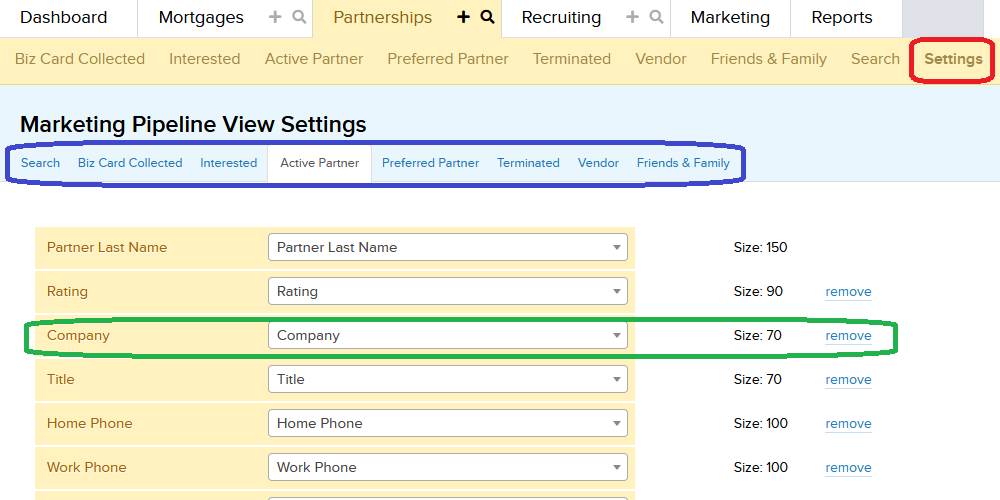1000x500 pixels.
Task: Open Search in yellow submenu
Action: point(875,59)
